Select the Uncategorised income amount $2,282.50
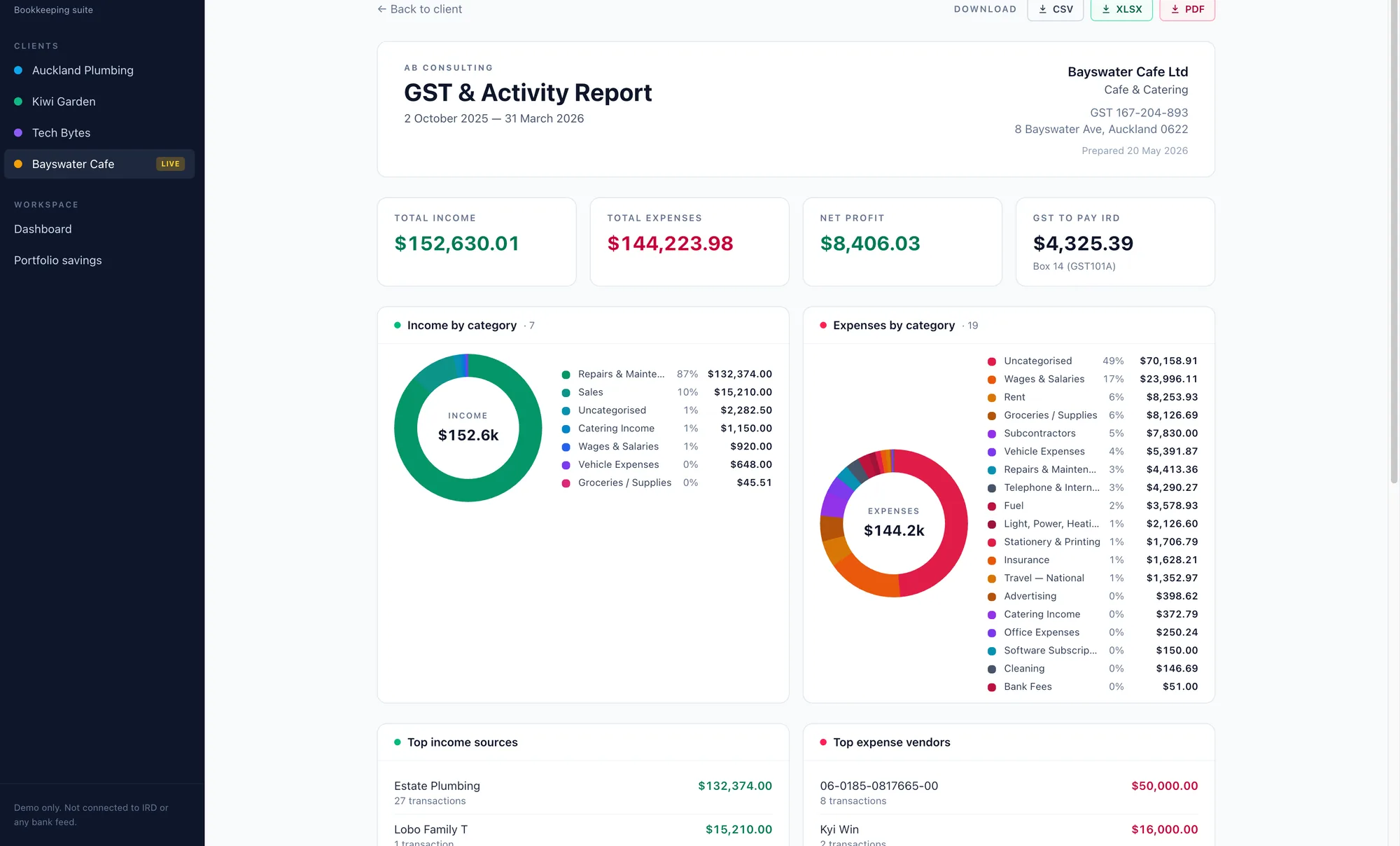 point(746,410)
